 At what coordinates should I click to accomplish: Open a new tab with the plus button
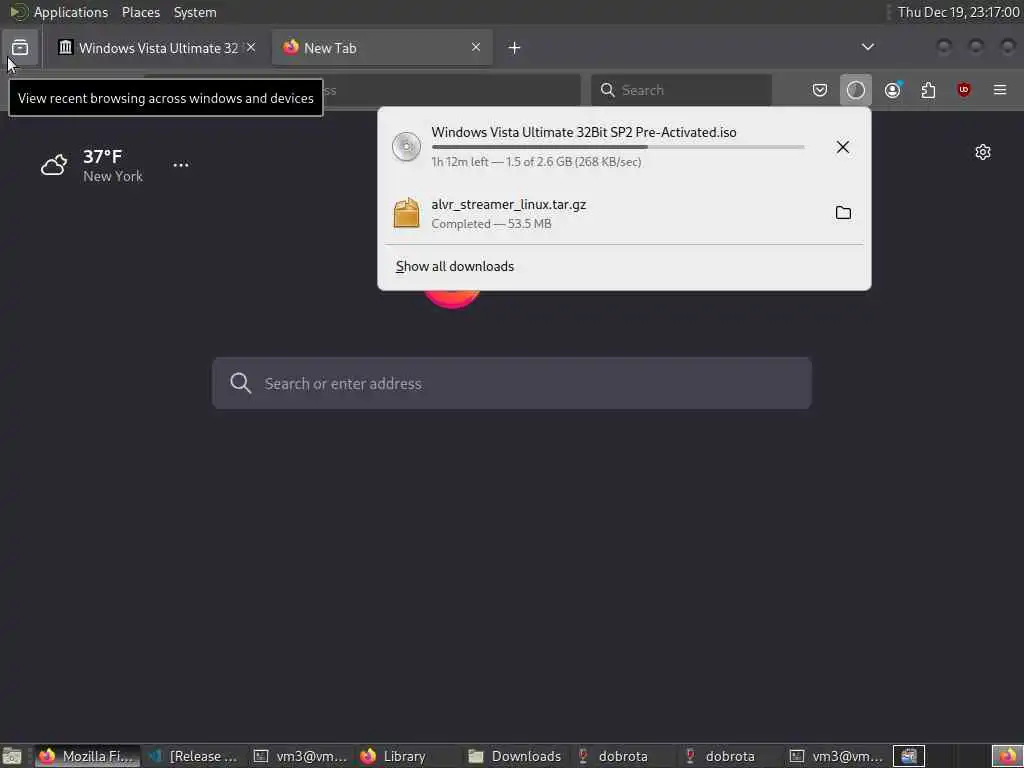click(515, 48)
